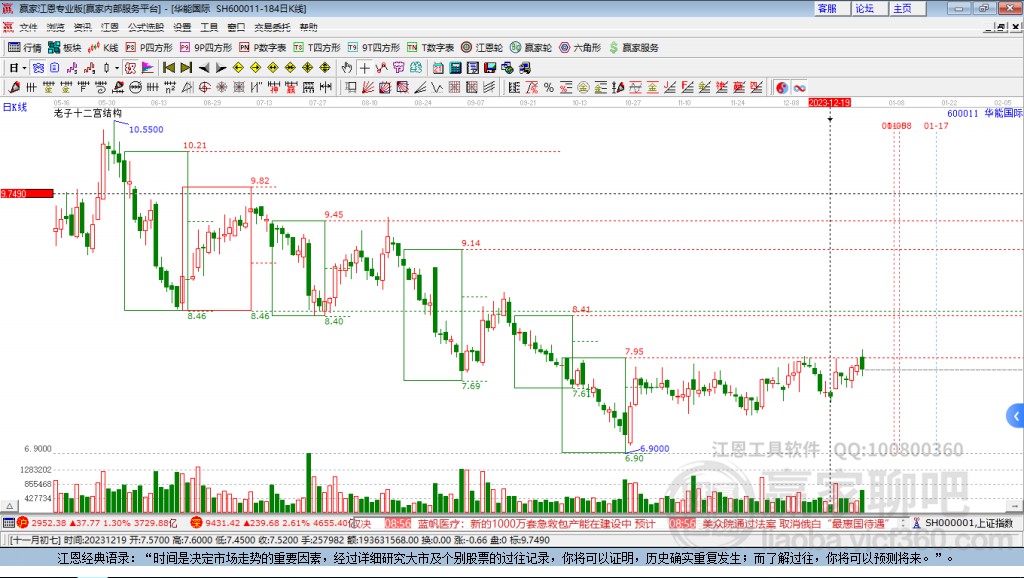Screen dimensions: 1024x578
Task: Click the red 沪 index badge
Action: 23,522
